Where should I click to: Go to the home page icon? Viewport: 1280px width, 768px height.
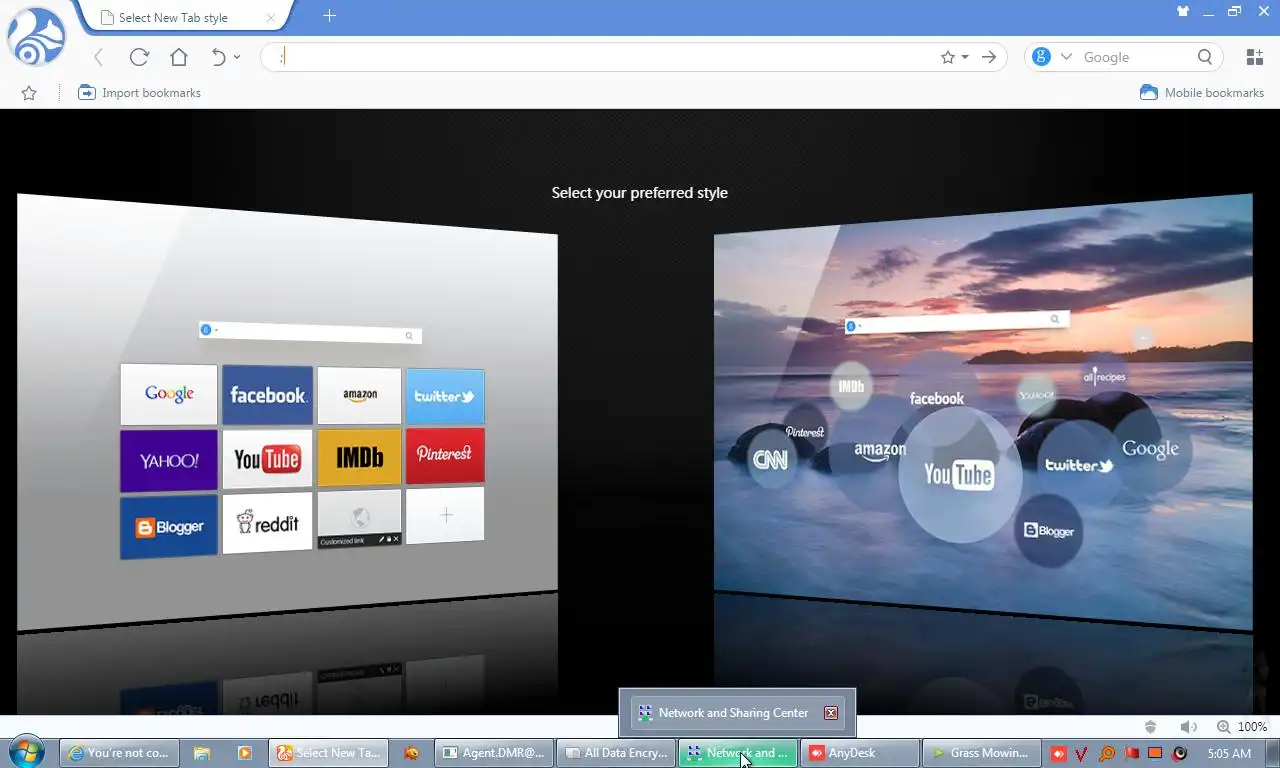point(179,57)
